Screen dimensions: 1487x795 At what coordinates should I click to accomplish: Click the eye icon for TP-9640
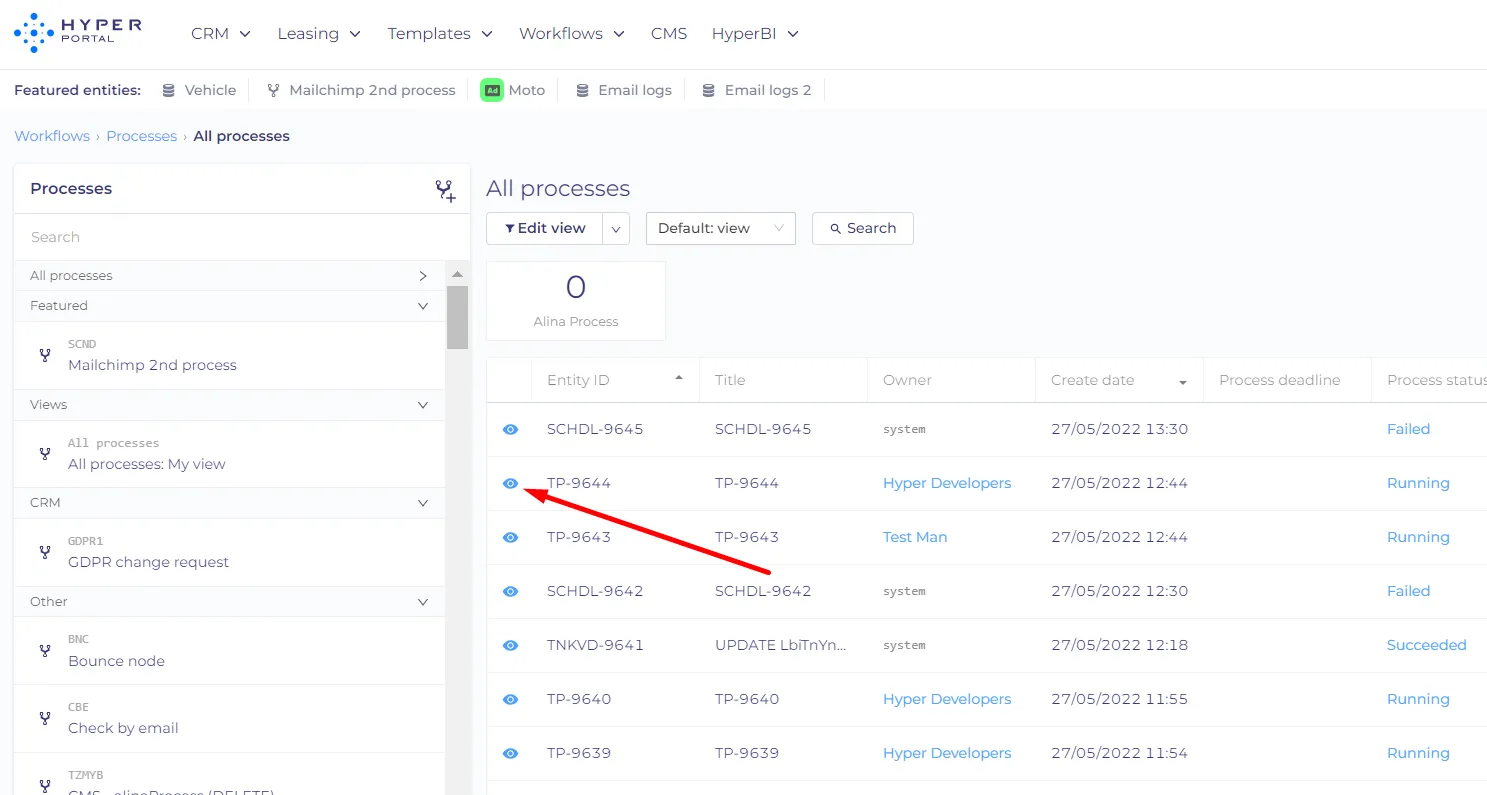click(x=510, y=699)
